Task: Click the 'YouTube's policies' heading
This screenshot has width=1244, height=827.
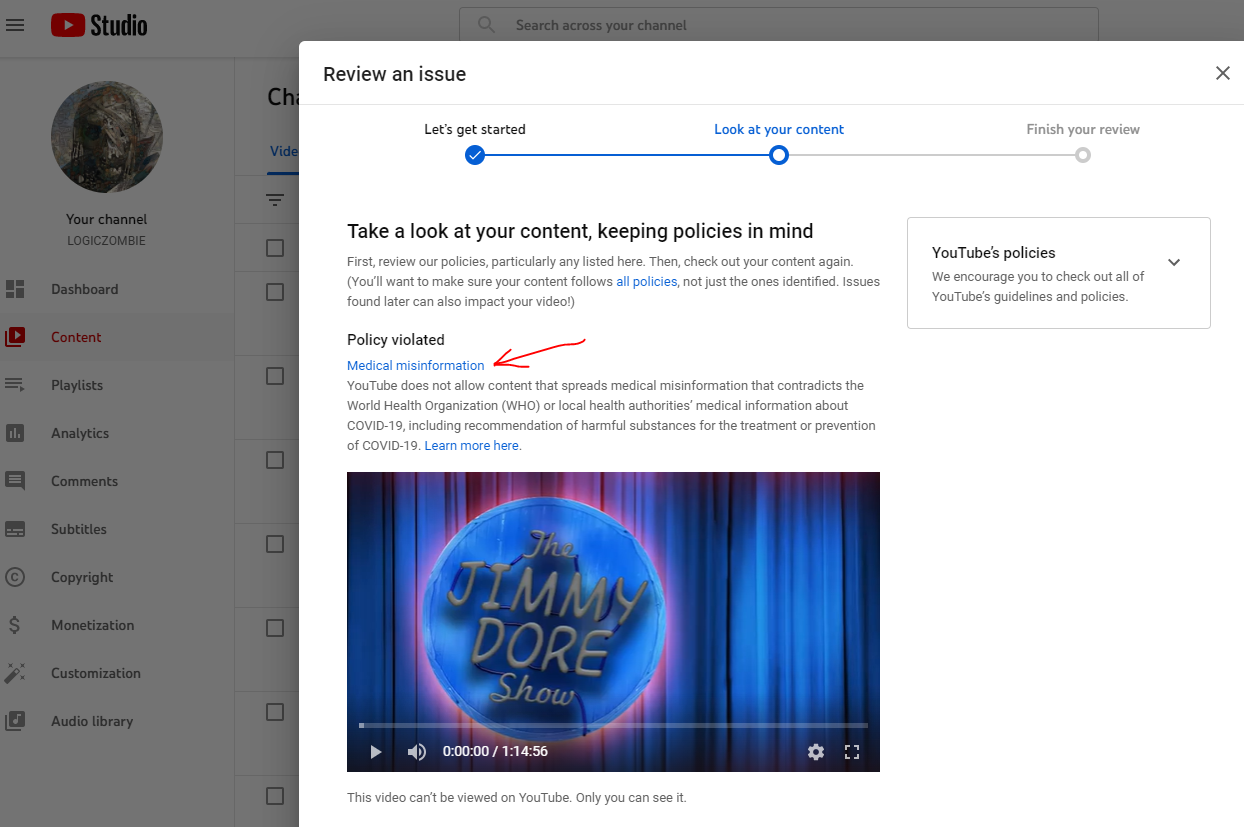Action: pos(994,253)
